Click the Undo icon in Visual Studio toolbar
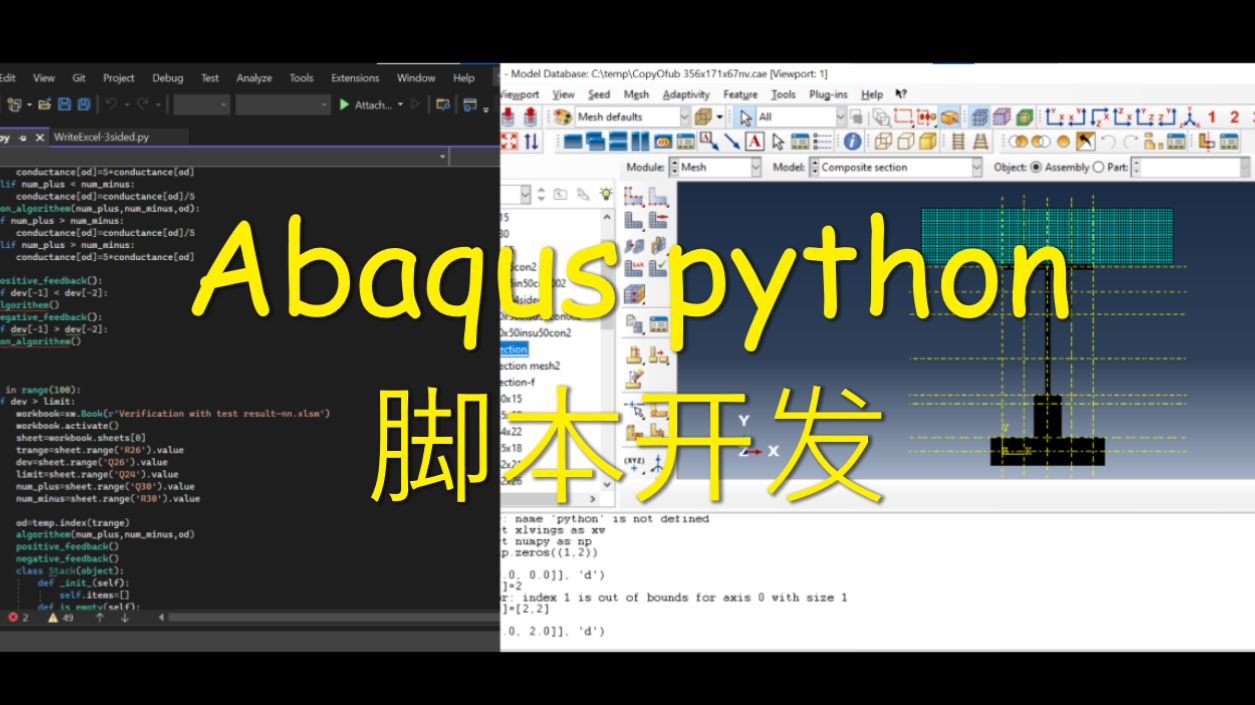 click(x=112, y=104)
